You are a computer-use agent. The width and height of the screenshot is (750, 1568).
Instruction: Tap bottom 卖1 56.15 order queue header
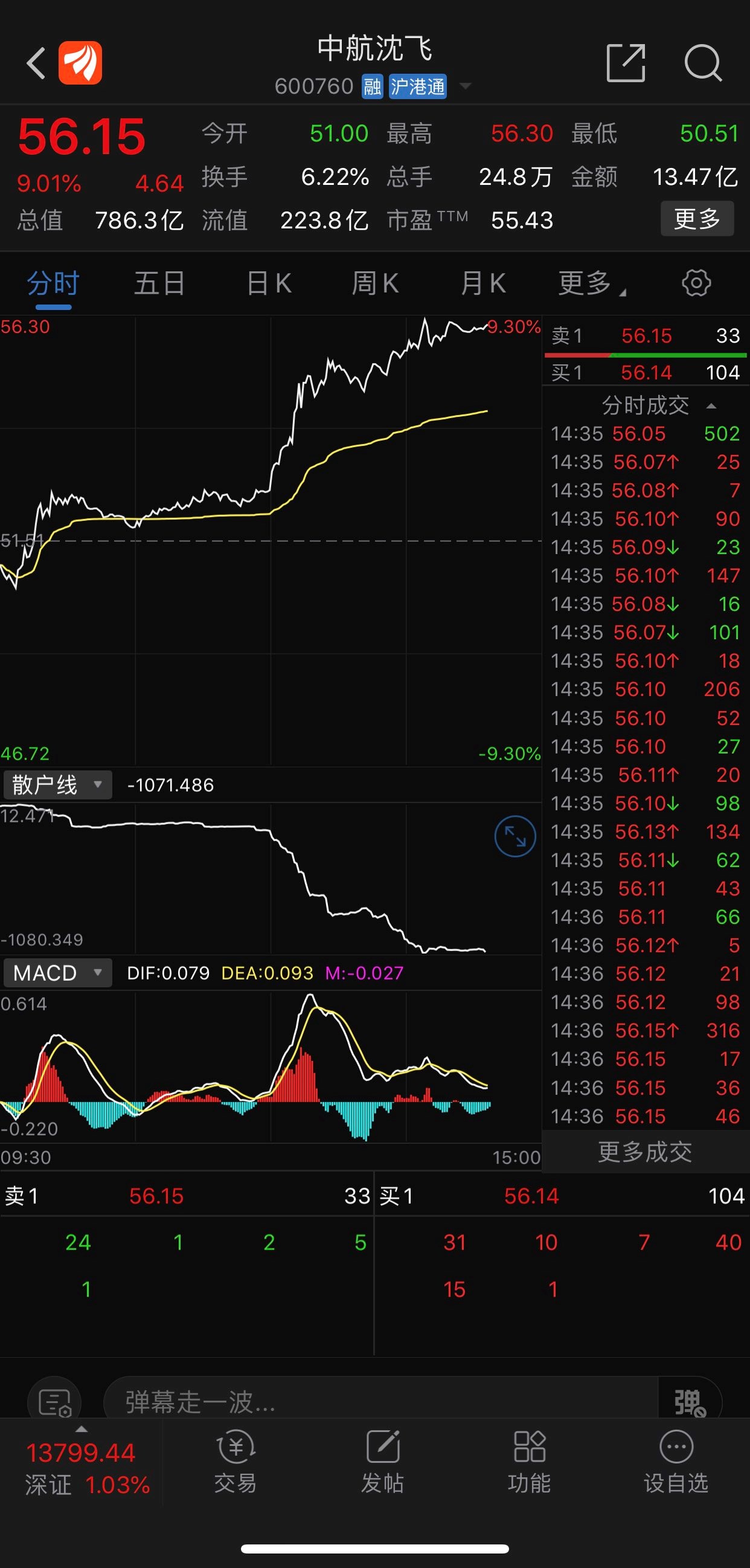(187, 1196)
